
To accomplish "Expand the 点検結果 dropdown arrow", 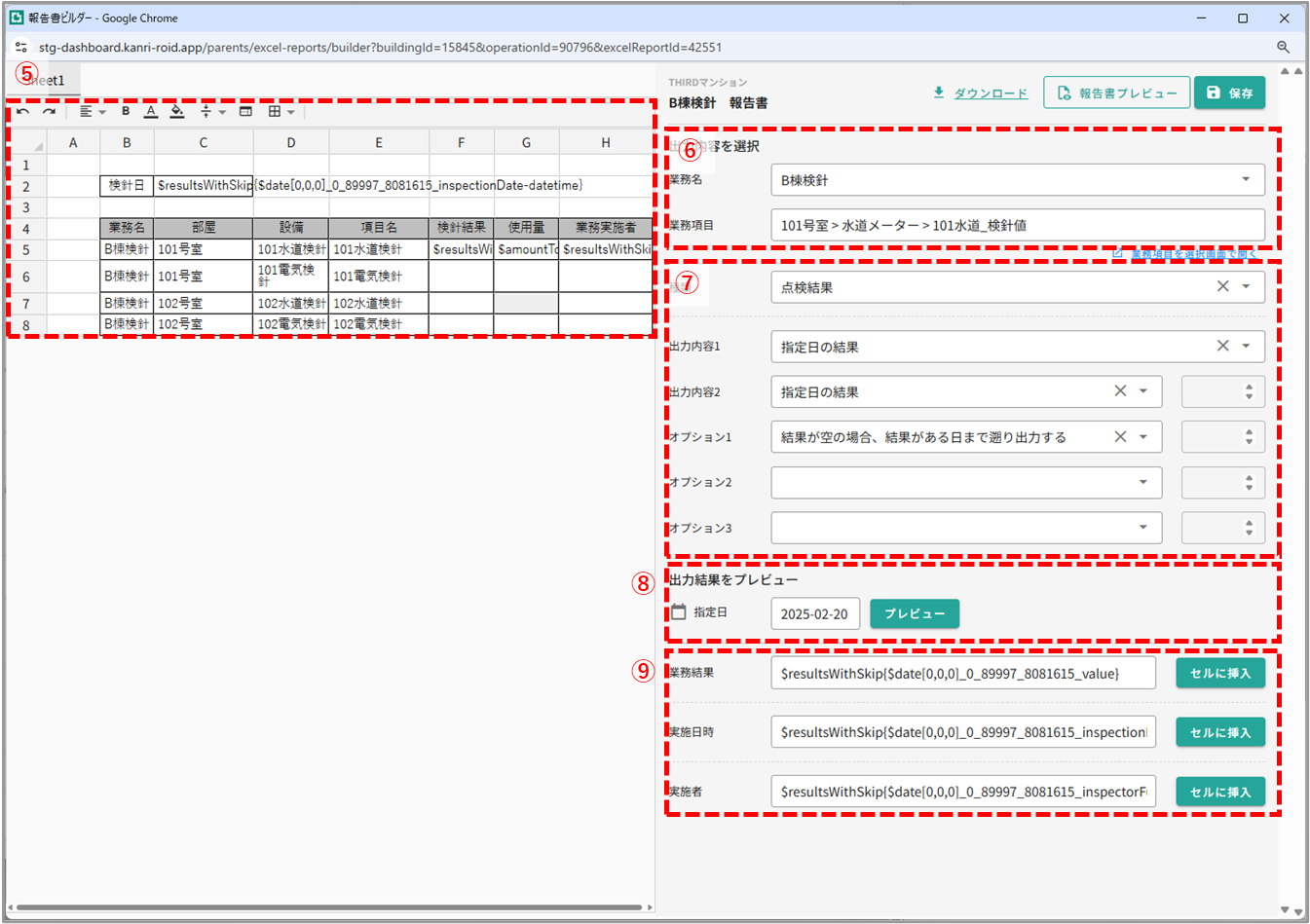I will click(x=1246, y=287).
